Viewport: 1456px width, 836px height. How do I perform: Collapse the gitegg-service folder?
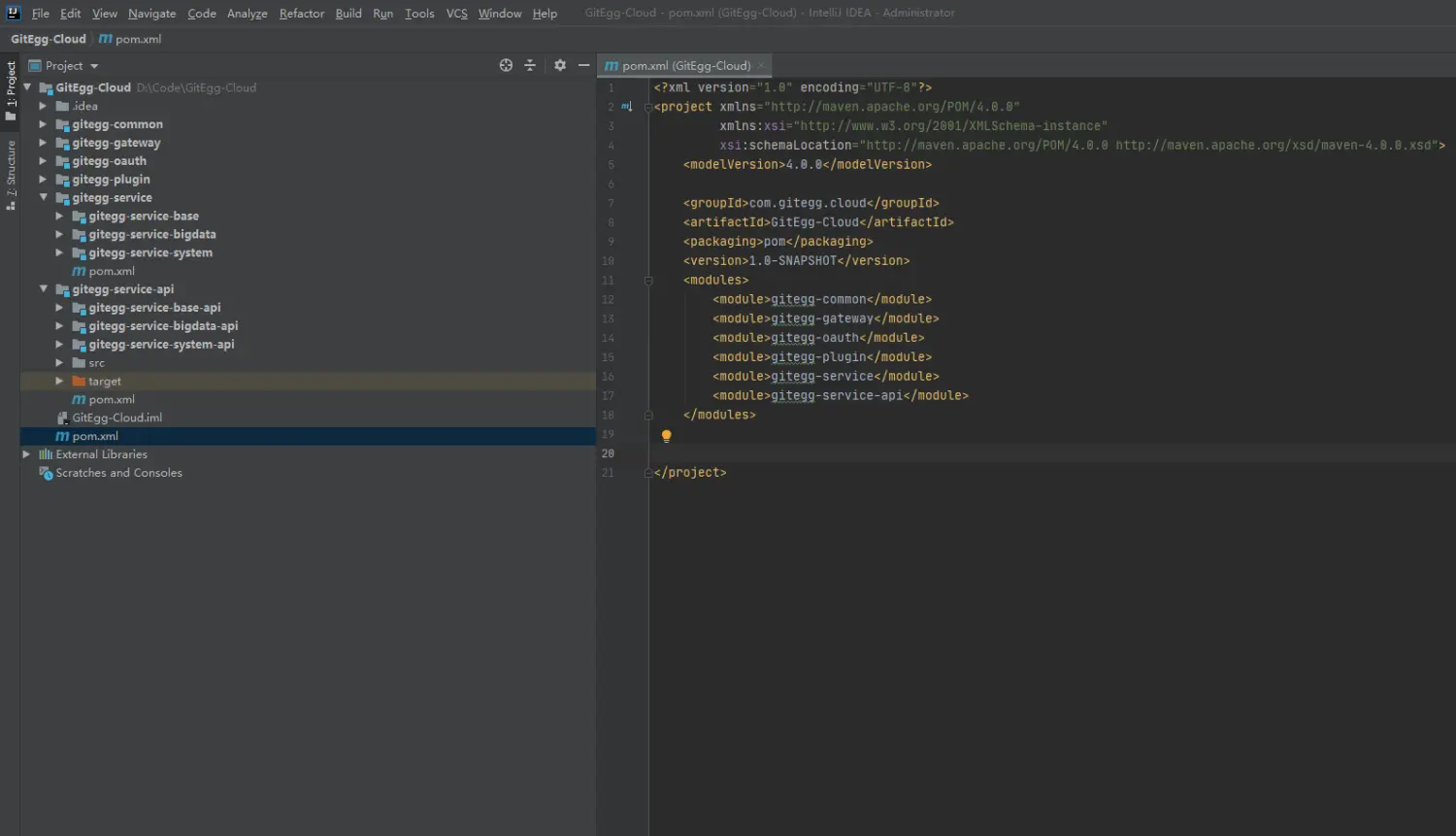coord(43,197)
